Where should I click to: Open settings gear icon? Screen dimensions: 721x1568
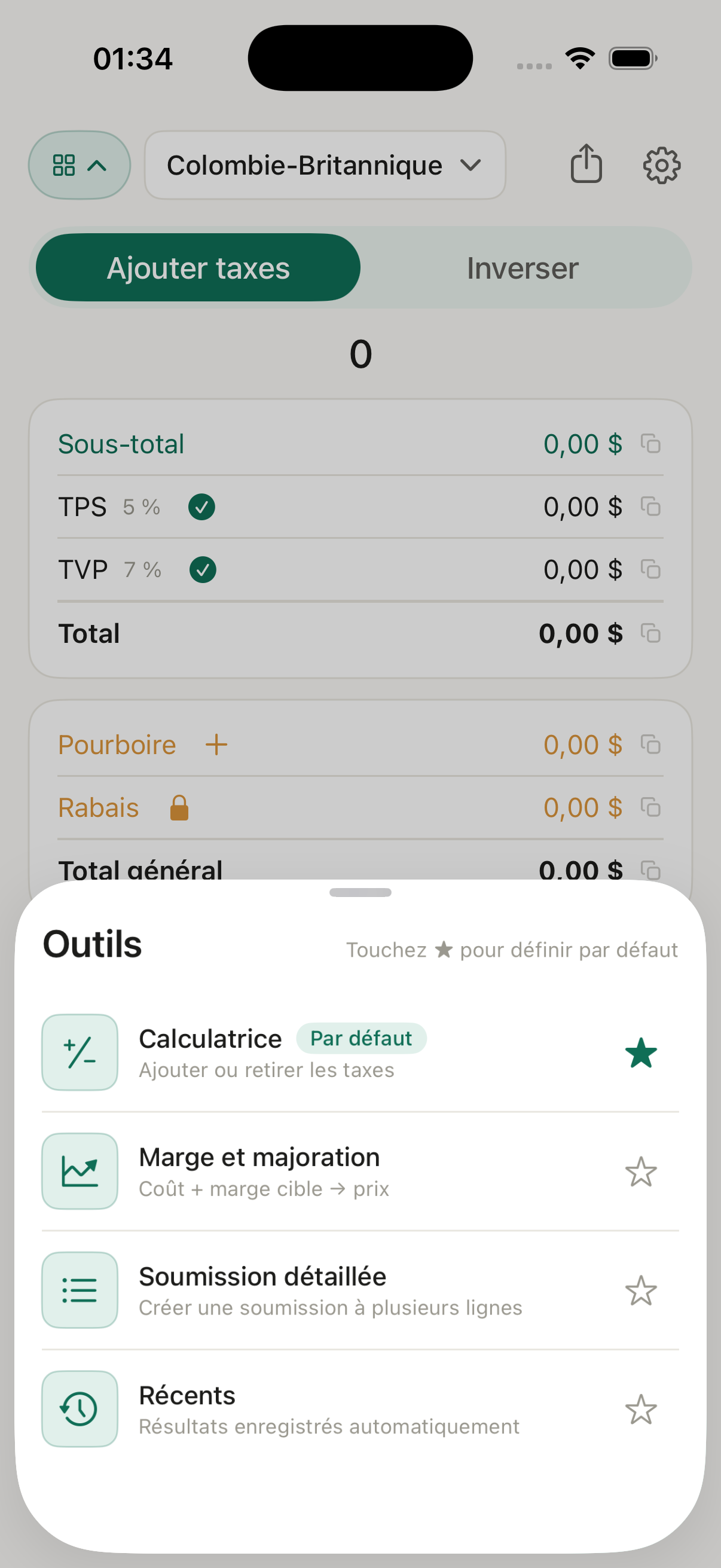click(x=661, y=165)
